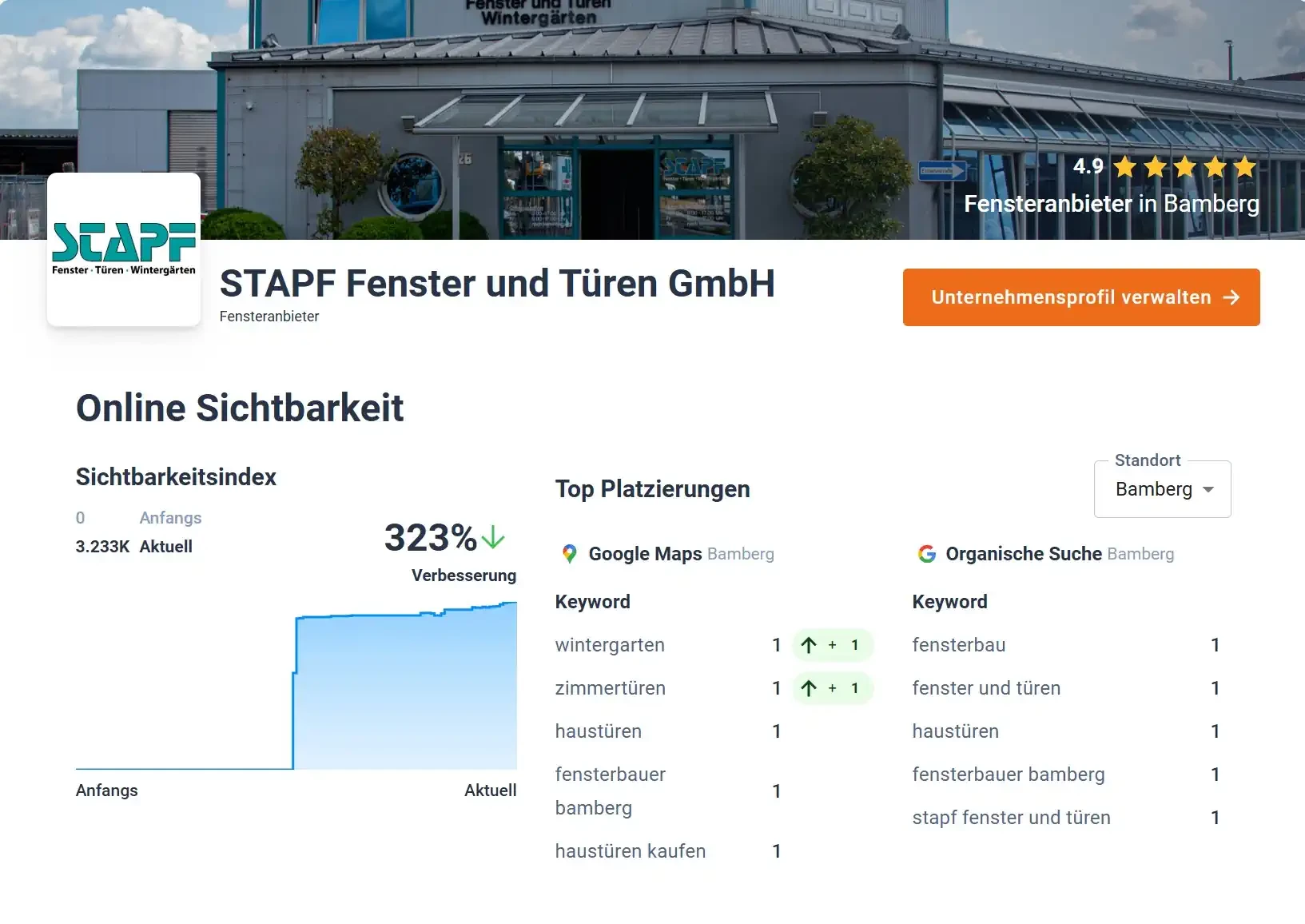Select fensterbauer bamberg in Organische Suche list
Viewport: 1305px width, 924px height.
point(1009,775)
